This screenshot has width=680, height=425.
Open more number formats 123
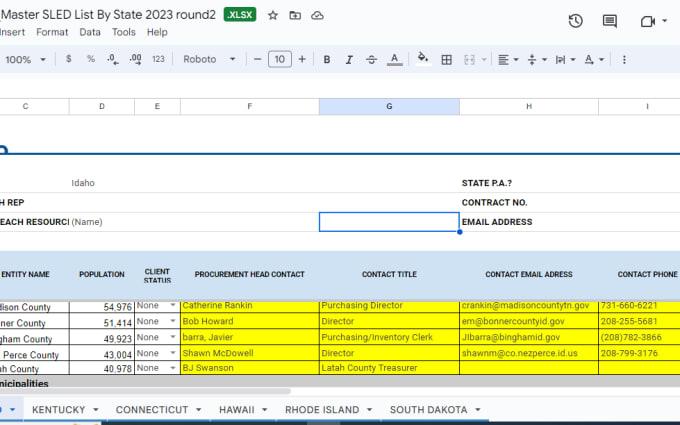[158, 59]
